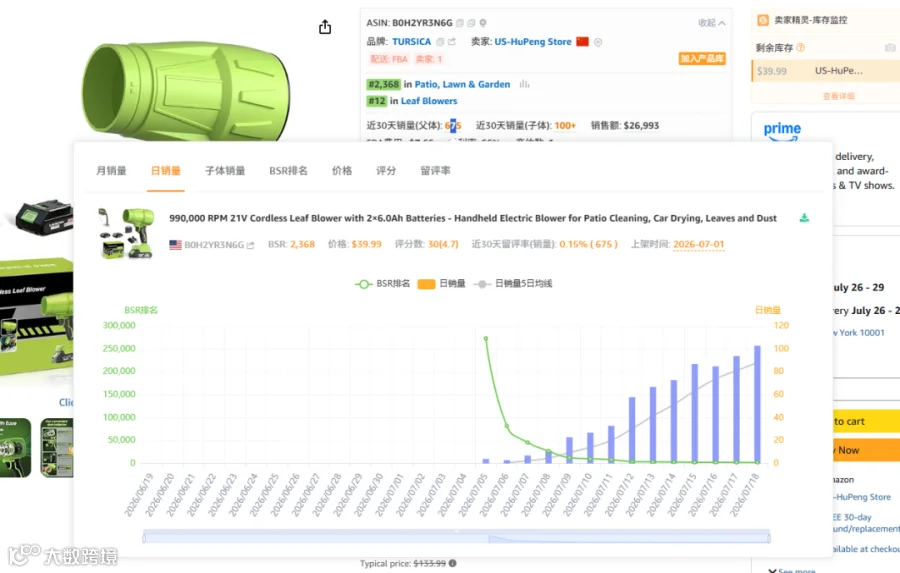The image size is (900, 573).
Task: Click the 配送: FBA tag
Action: [389, 59]
